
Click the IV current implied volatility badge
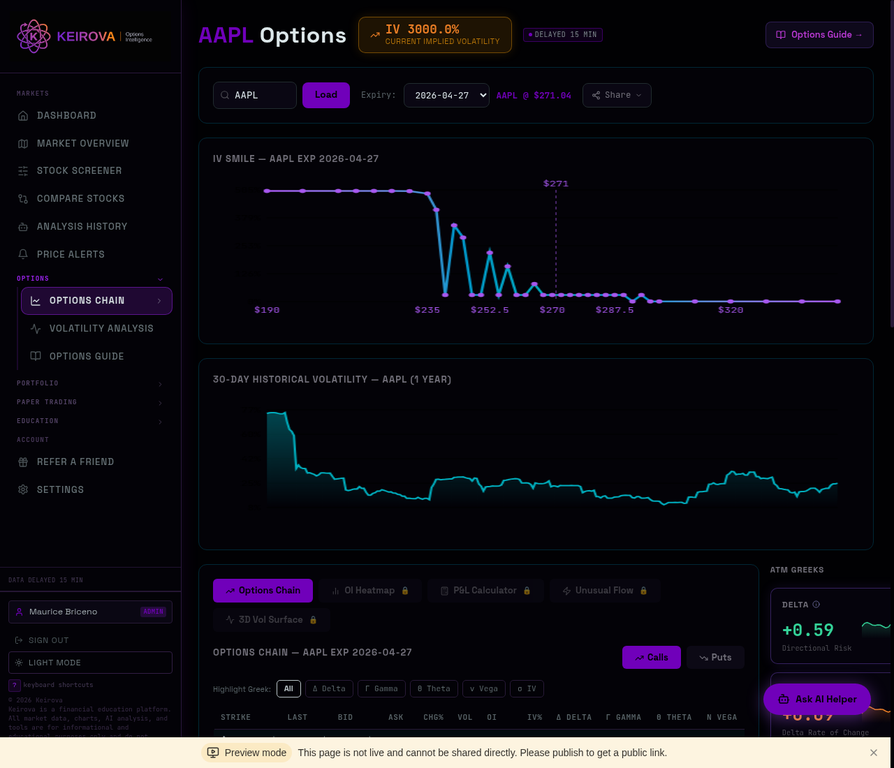(x=434, y=35)
